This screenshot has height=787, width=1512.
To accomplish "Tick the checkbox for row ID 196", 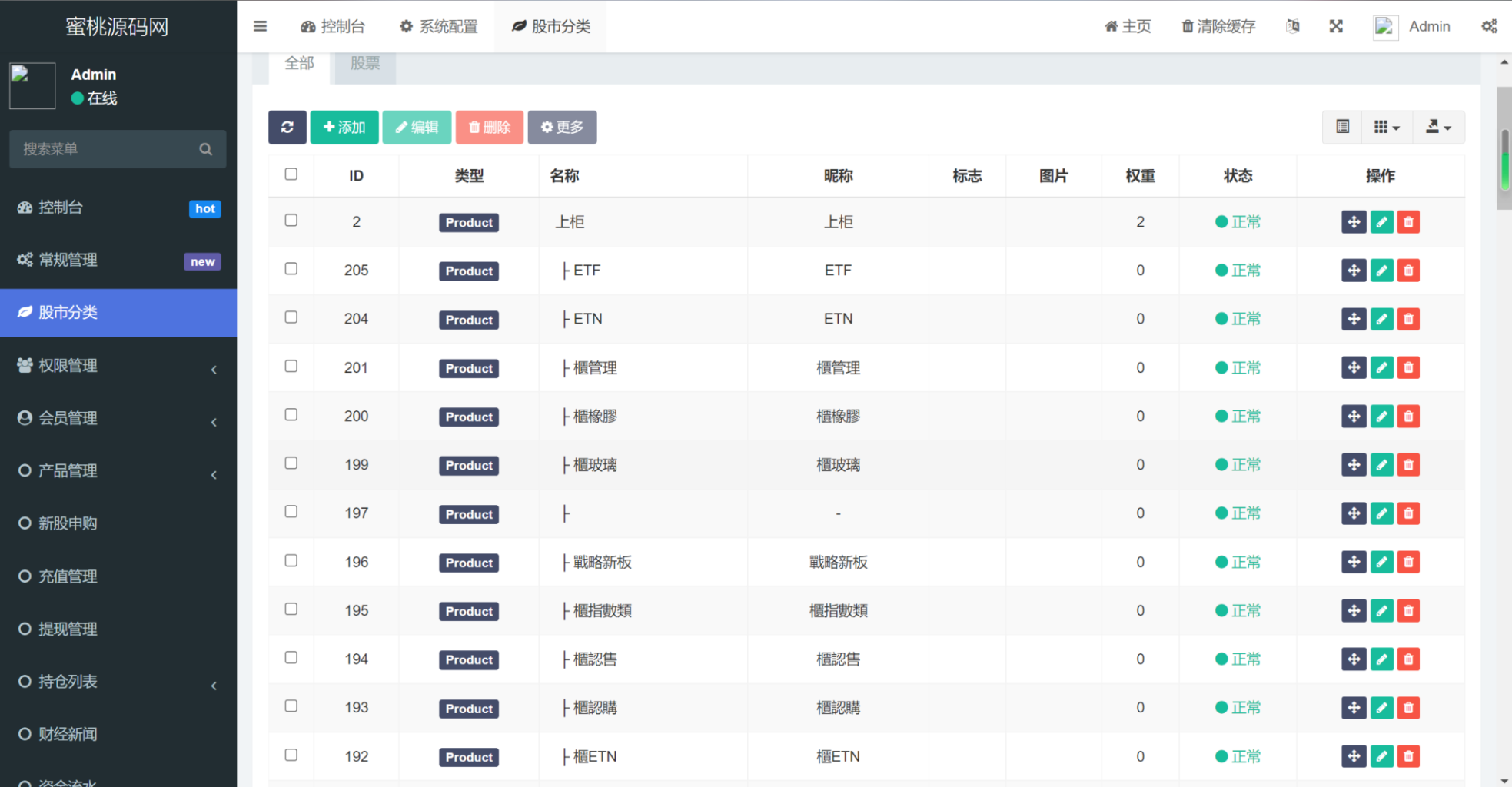I will coord(291,561).
